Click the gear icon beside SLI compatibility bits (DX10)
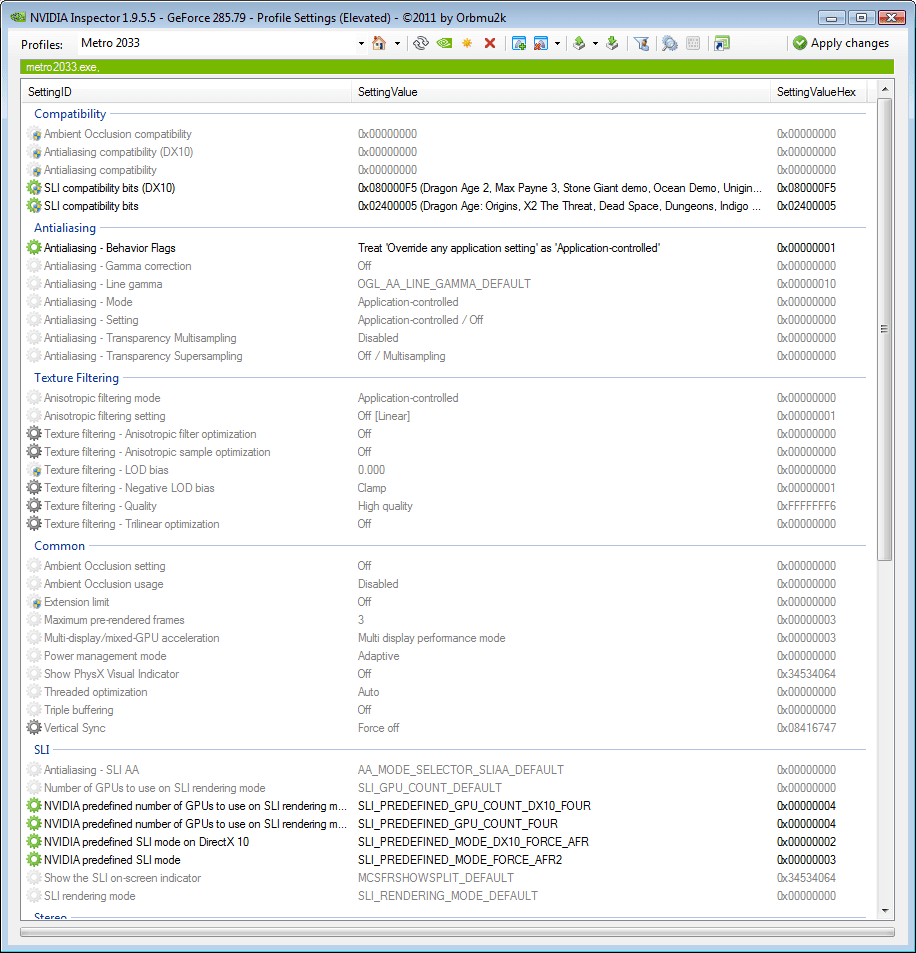The image size is (916, 953). click(x=35, y=188)
